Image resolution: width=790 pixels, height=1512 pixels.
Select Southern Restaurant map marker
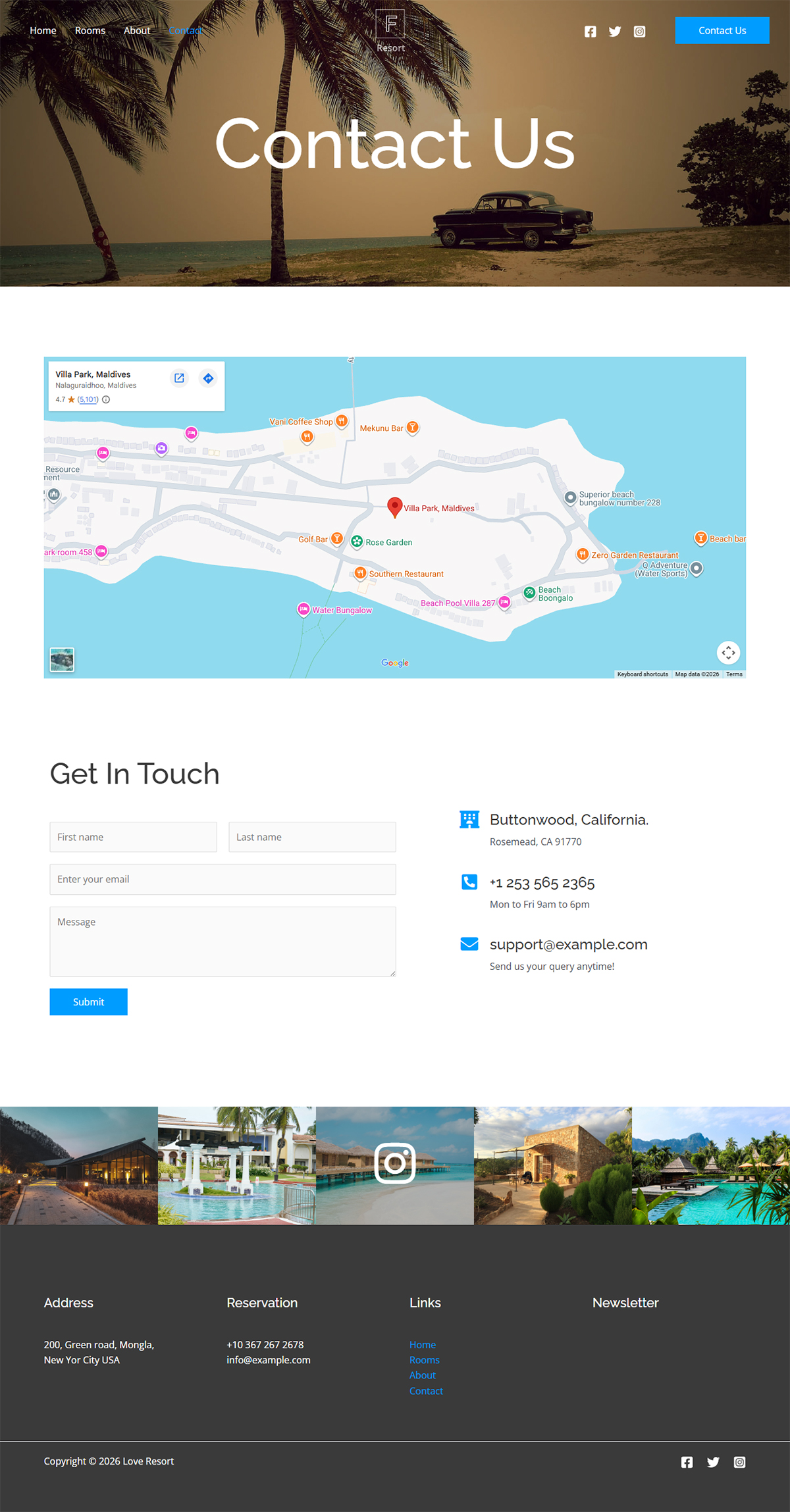coord(360,573)
